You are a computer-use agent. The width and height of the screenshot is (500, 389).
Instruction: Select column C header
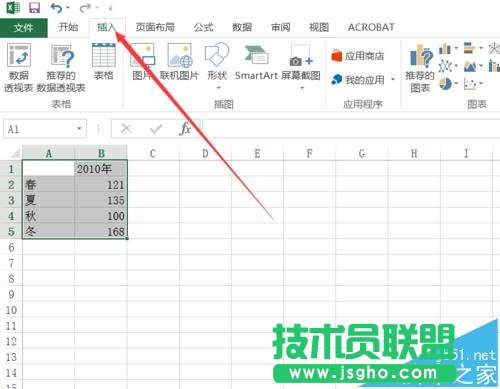tap(153, 153)
